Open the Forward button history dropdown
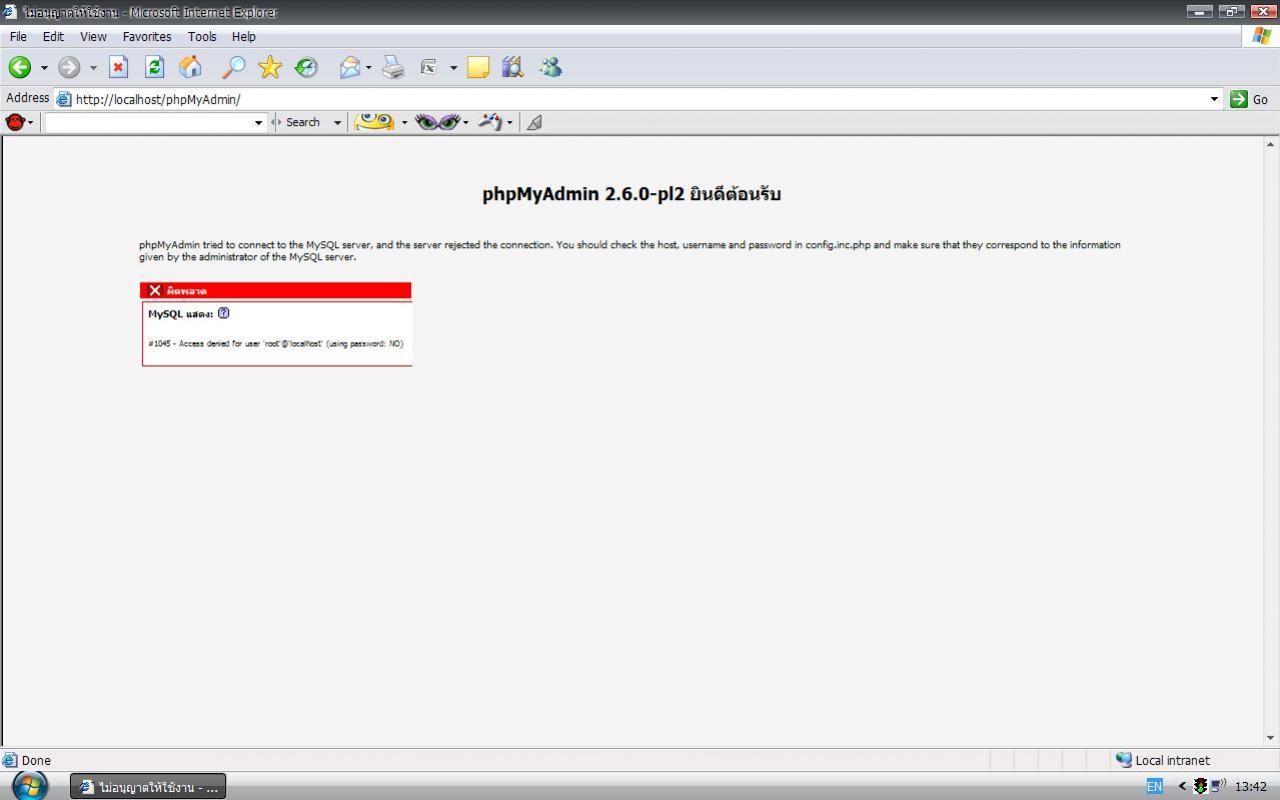The image size is (1280, 800). (x=93, y=68)
